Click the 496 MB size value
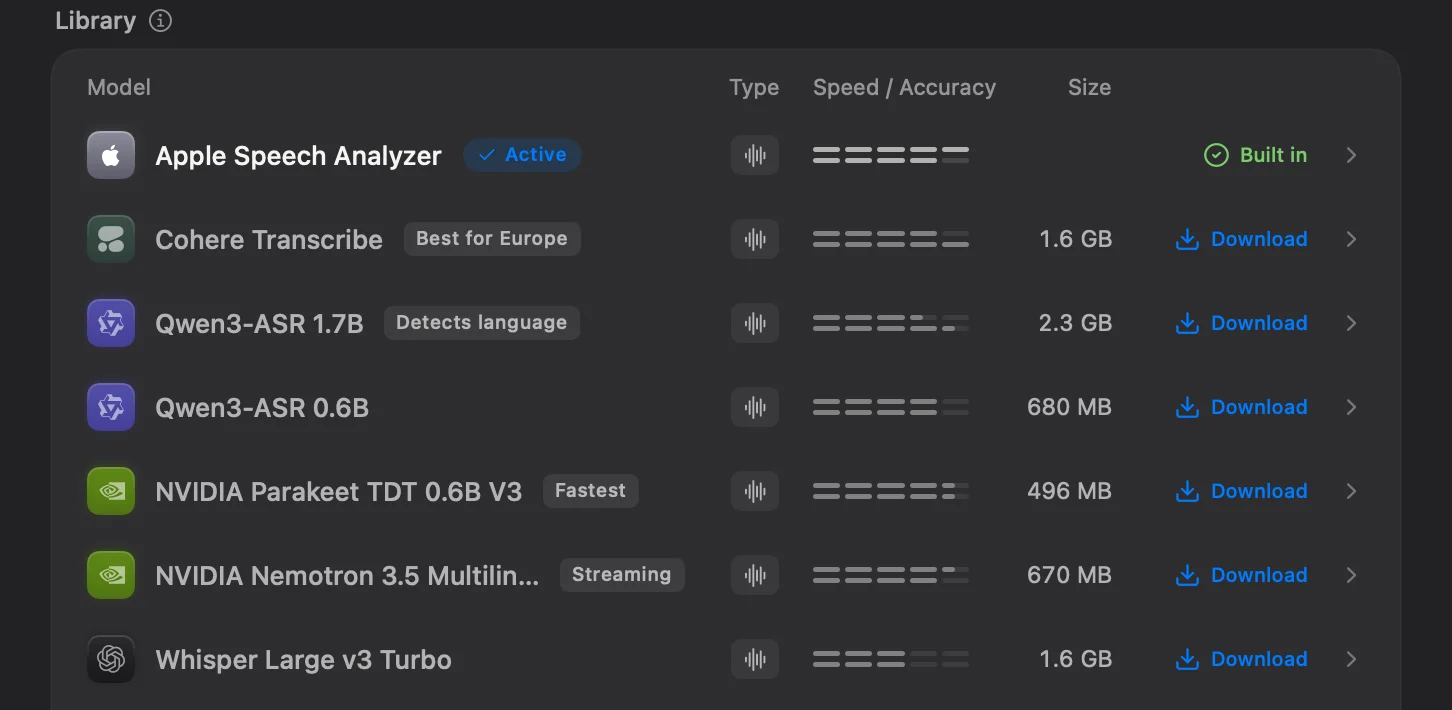Image resolution: width=1452 pixels, height=710 pixels. [x=1069, y=491]
